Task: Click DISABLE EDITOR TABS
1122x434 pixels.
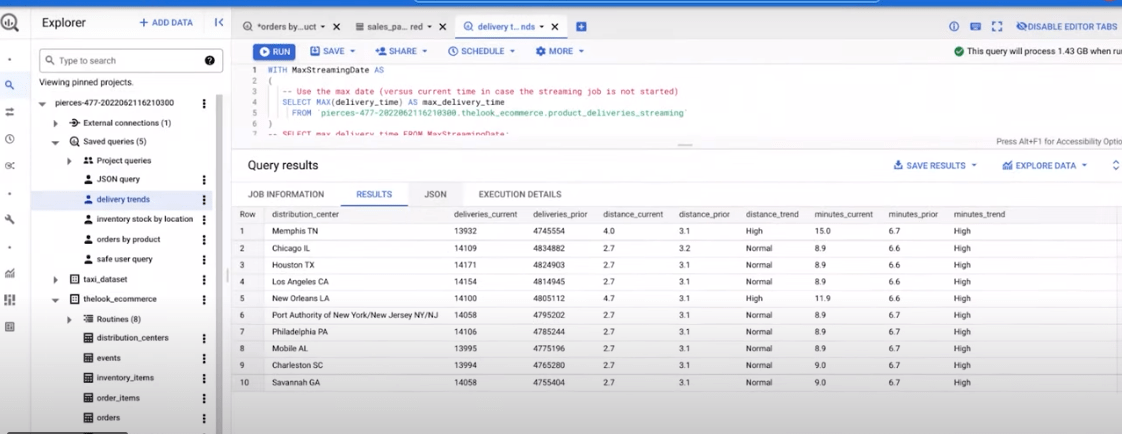Action: click(1066, 27)
